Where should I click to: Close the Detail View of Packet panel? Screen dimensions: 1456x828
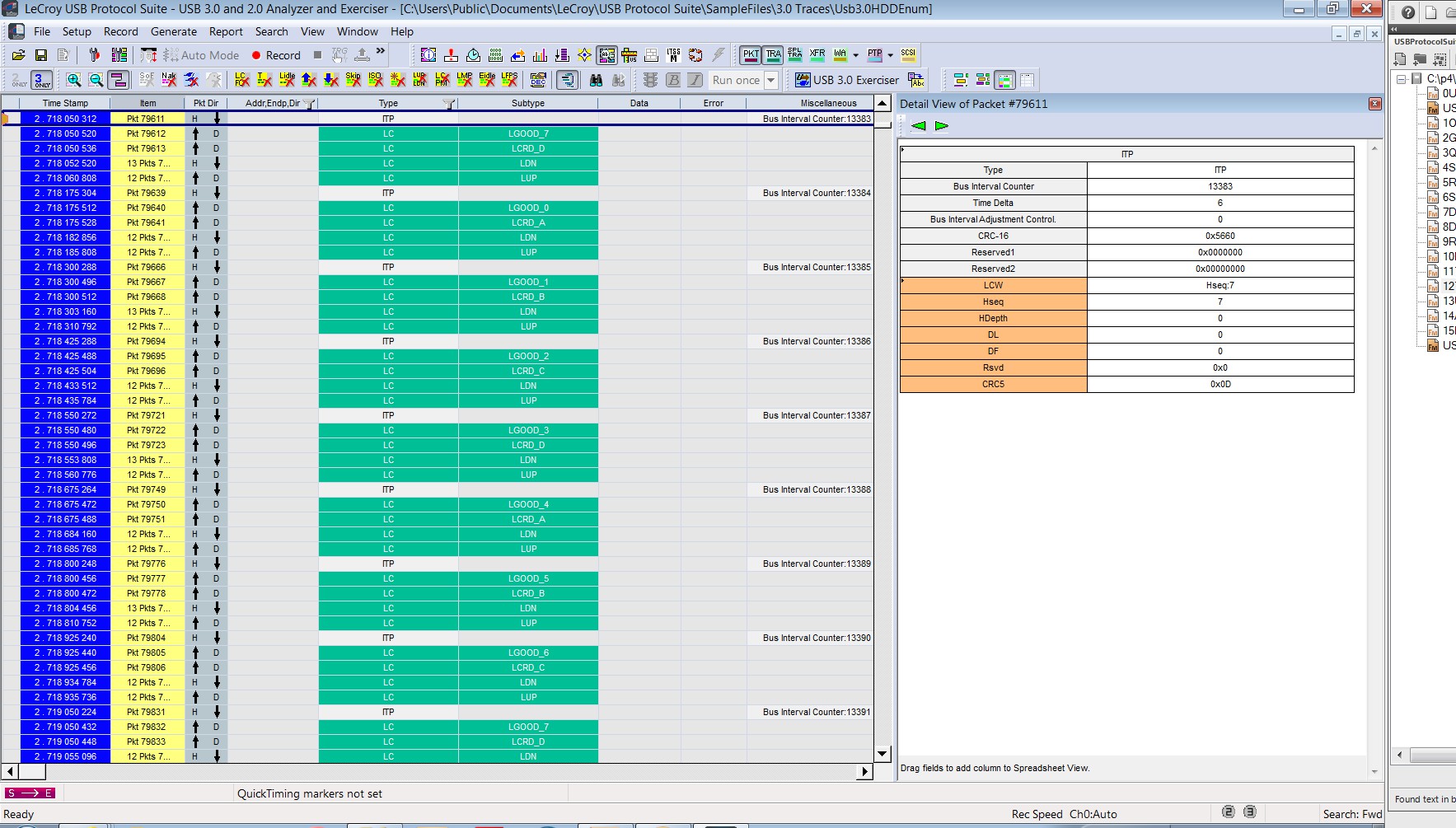(1374, 104)
